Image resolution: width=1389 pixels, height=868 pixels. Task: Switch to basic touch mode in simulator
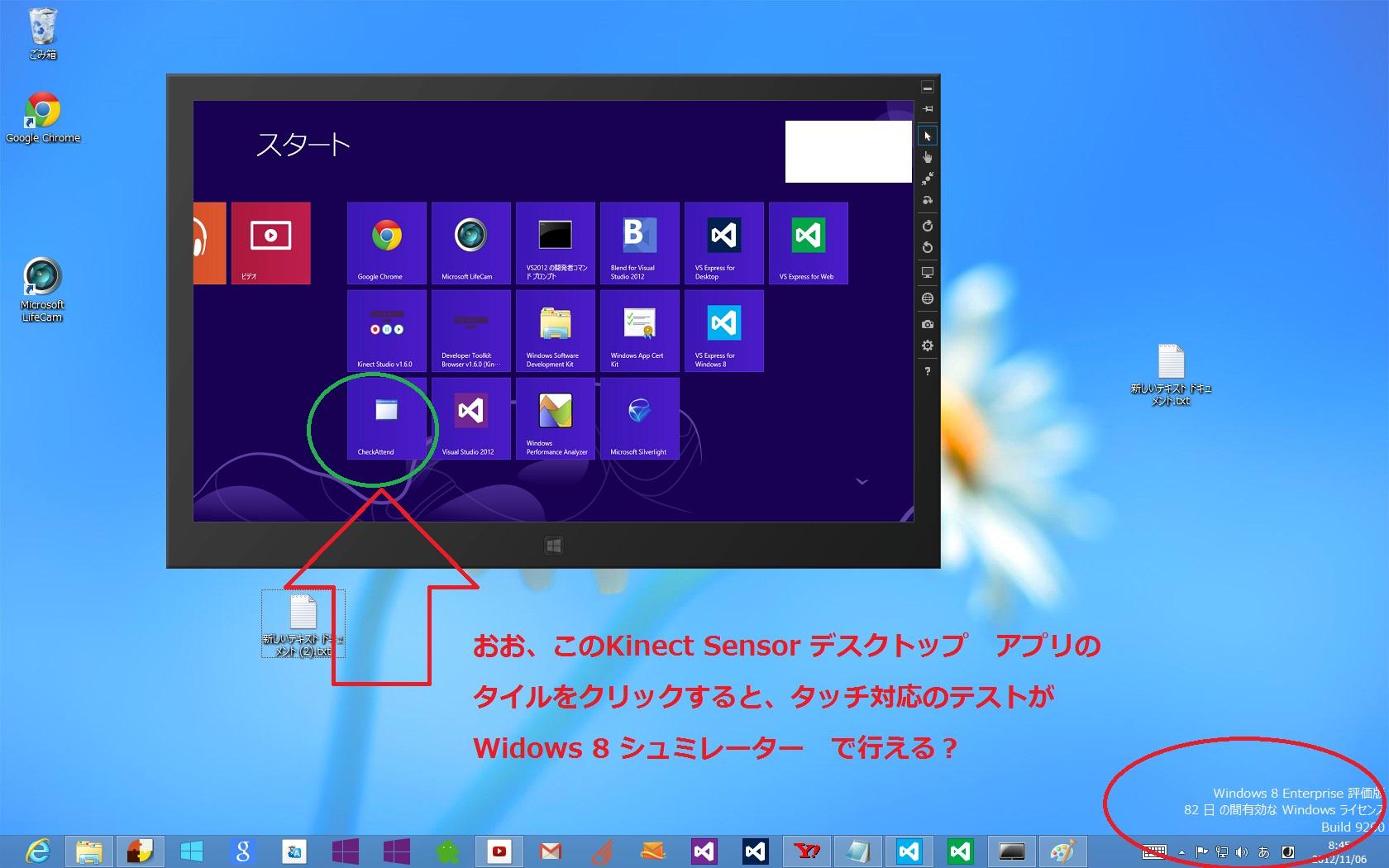[x=928, y=157]
